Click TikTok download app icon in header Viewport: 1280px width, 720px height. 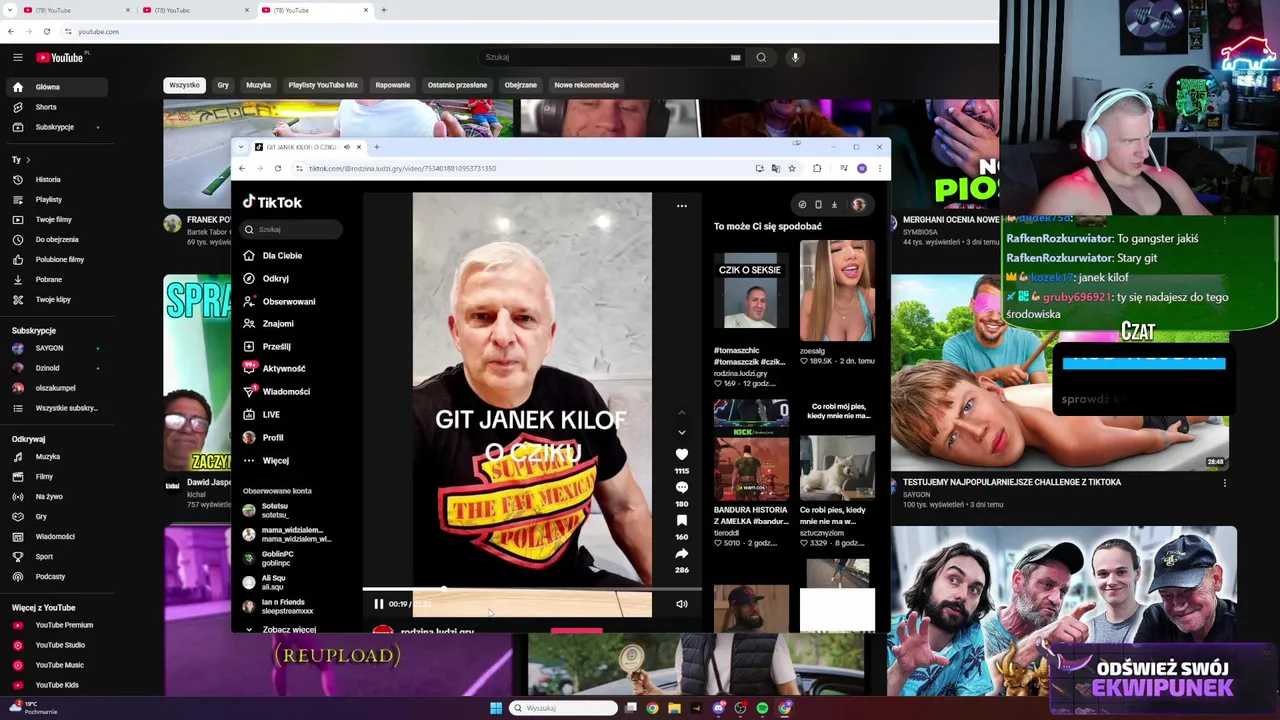tap(834, 205)
